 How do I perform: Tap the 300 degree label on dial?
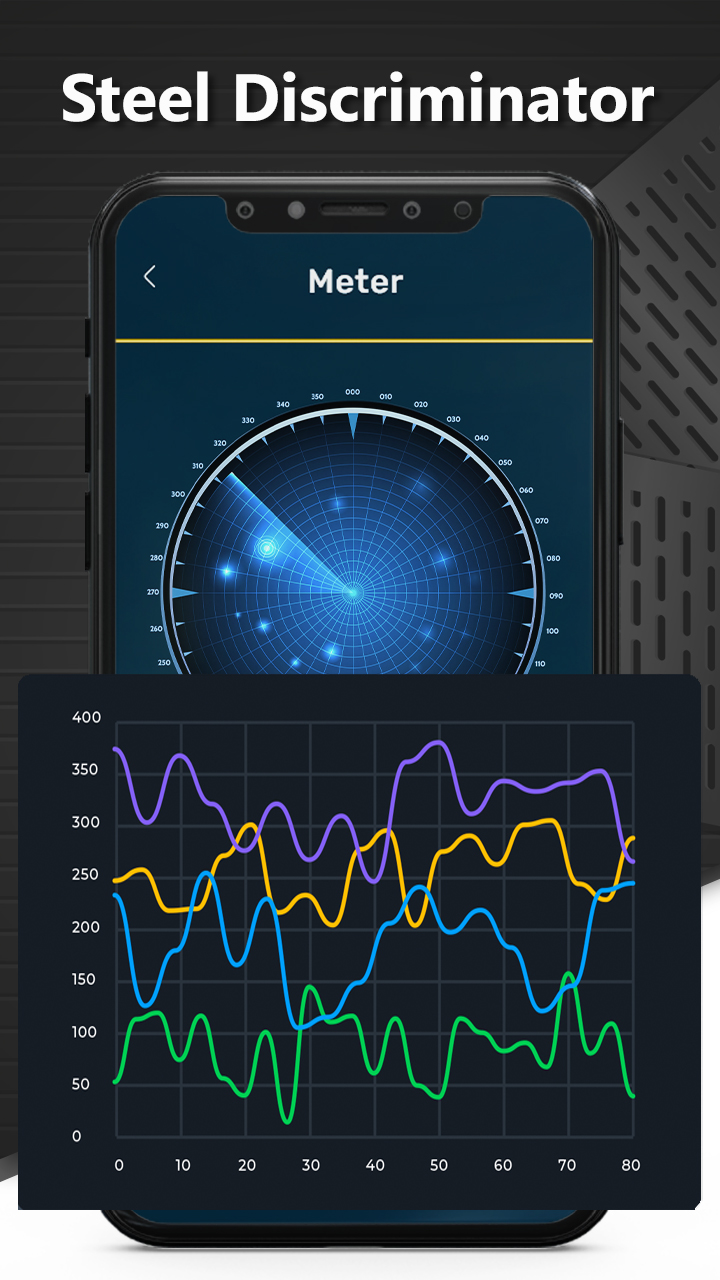178,494
